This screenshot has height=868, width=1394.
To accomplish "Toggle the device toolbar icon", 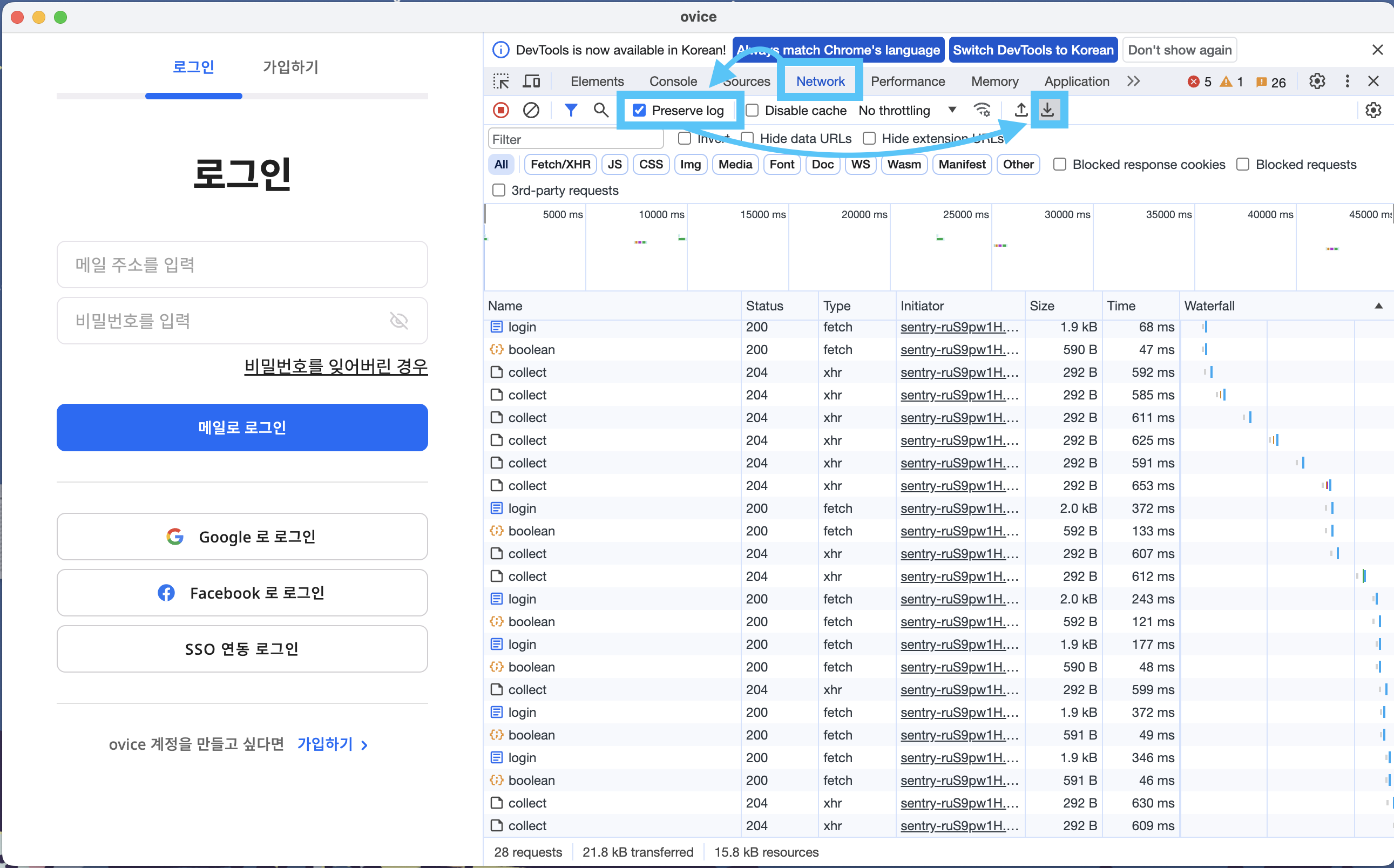I will [x=531, y=82].
